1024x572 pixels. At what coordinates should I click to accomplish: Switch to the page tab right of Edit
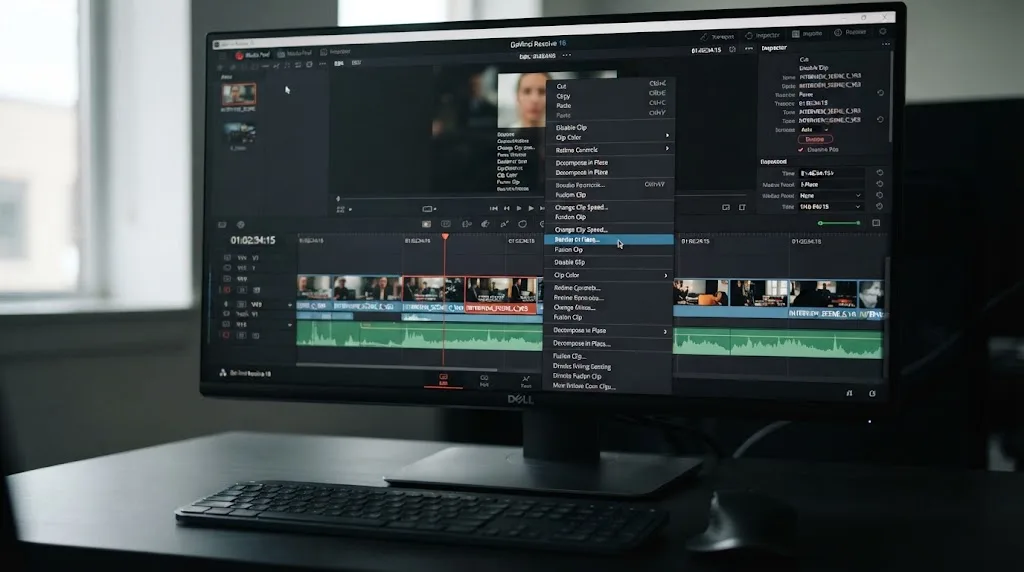(484, 381)
